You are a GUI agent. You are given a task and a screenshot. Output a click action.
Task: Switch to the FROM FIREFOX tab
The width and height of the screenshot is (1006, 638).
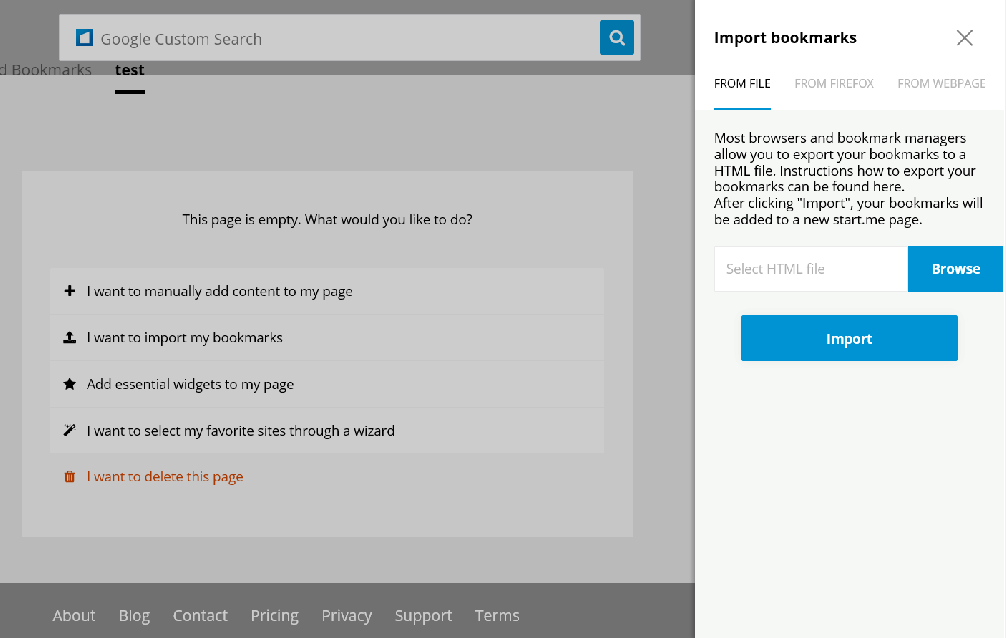(834, 84)
